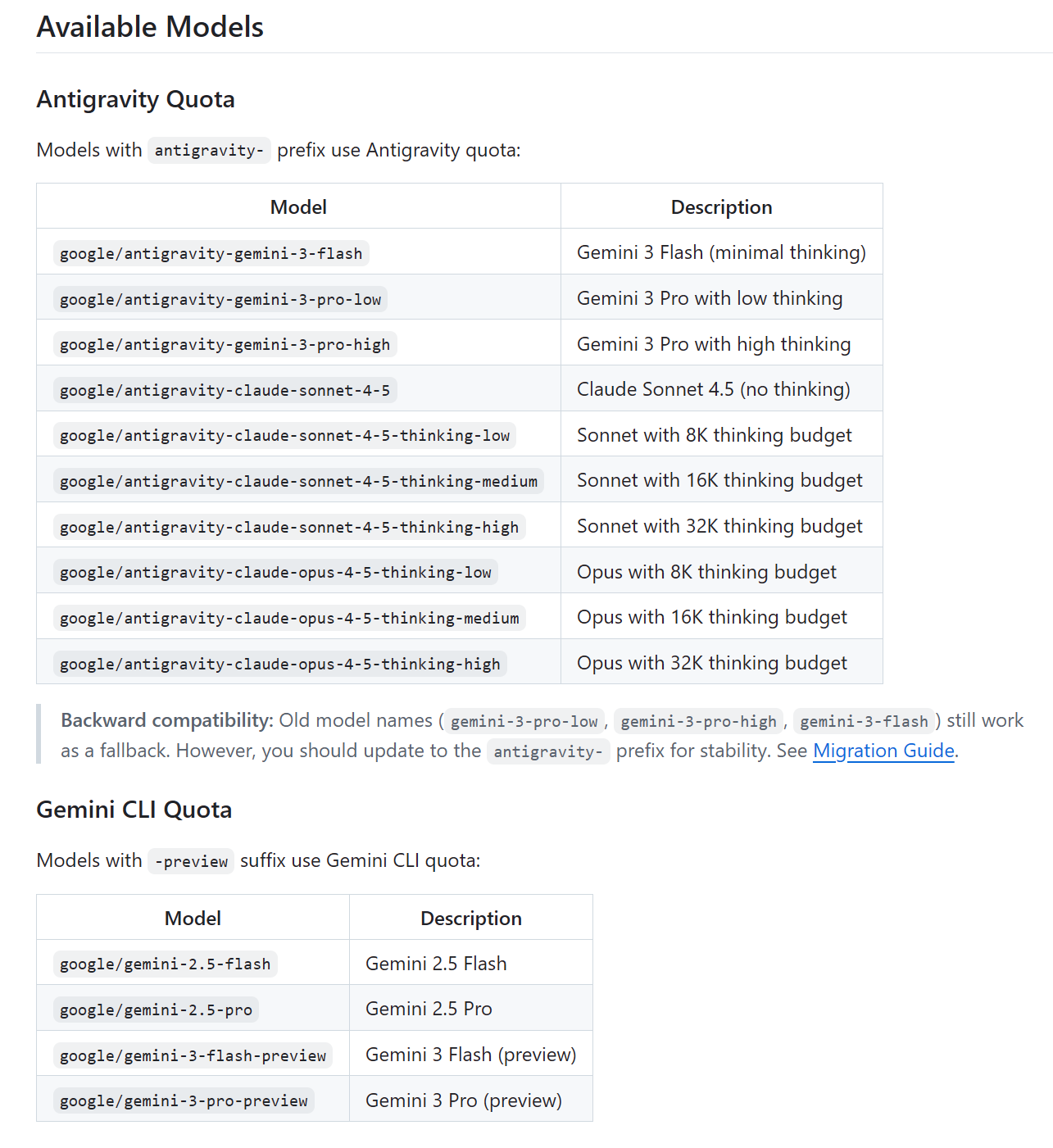Click the google/antigravity-gemini-3-pro-high model name

pyautogui.click(x=225, y=344)
